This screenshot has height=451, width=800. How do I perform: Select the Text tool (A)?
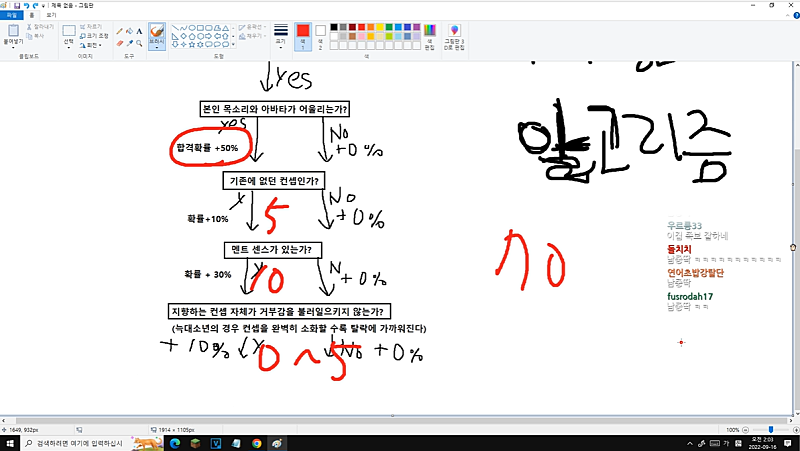(x=139, y=31)
